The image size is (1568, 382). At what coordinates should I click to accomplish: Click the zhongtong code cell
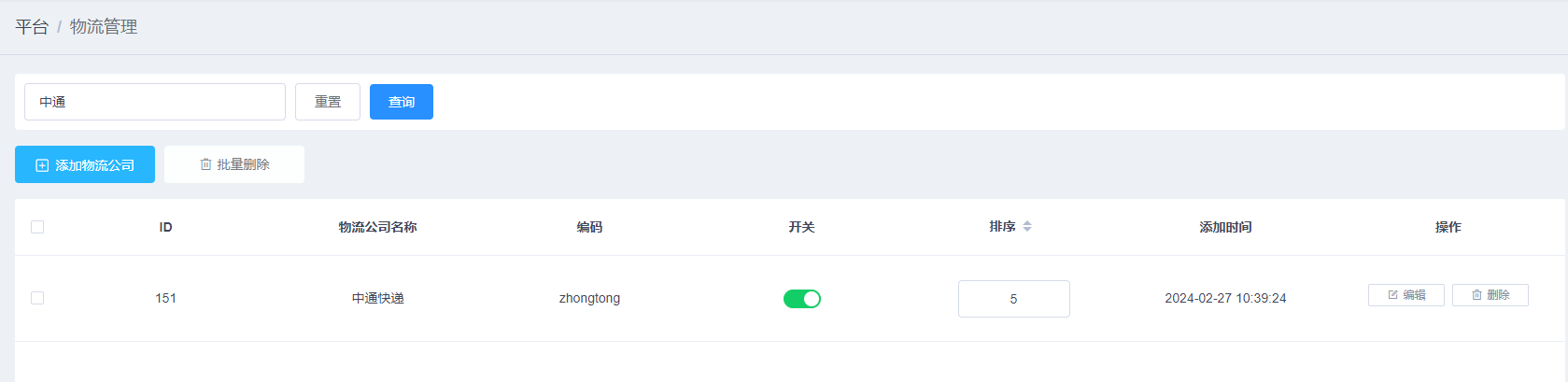tap(589, 299)
